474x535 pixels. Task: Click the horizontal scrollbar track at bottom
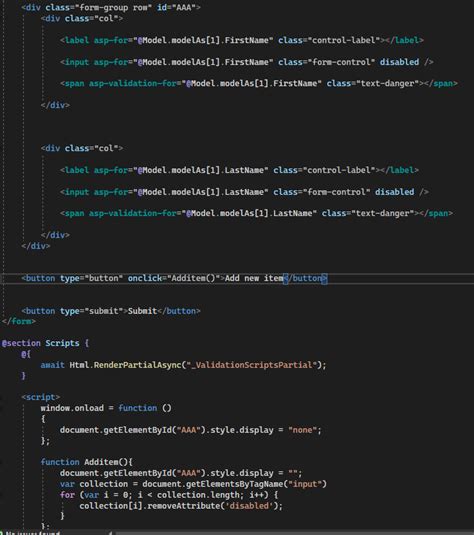point(293,533)
